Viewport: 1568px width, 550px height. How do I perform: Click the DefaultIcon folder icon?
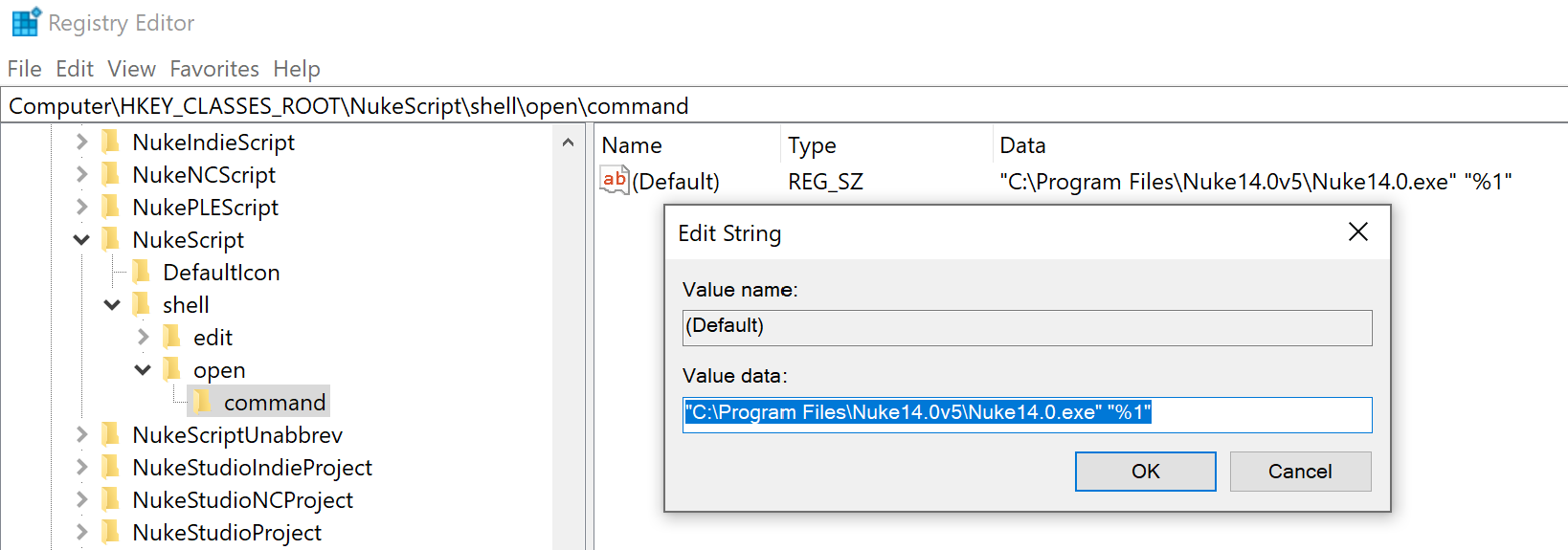point(142,272)
